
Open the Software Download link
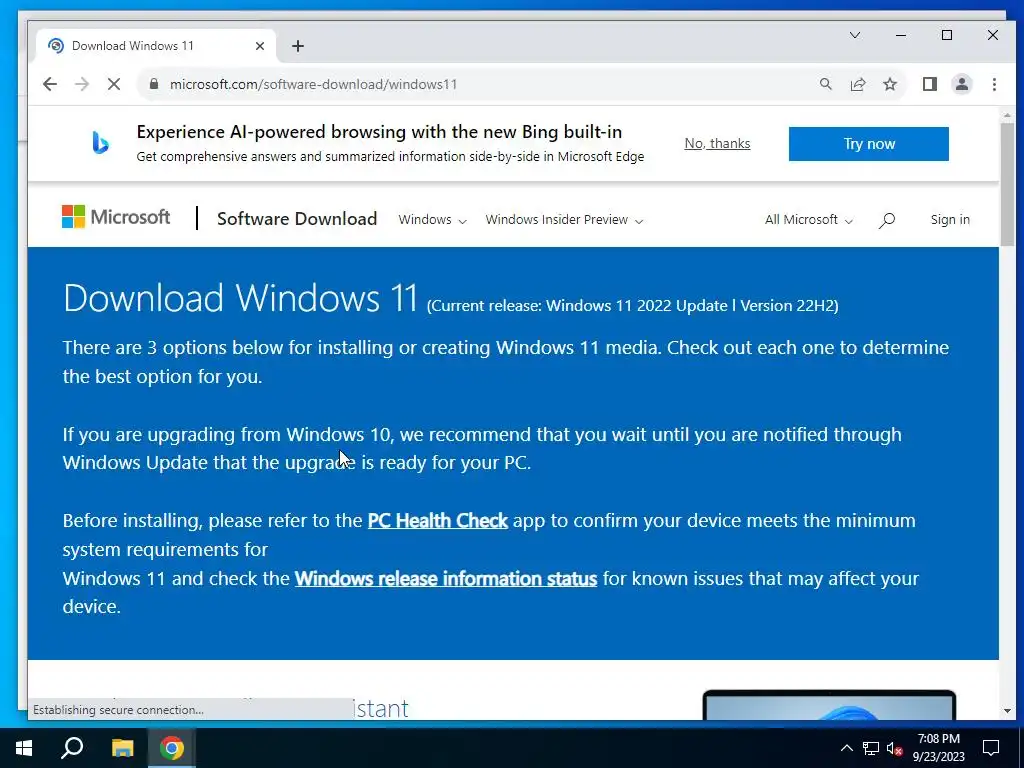click(296, 219)
